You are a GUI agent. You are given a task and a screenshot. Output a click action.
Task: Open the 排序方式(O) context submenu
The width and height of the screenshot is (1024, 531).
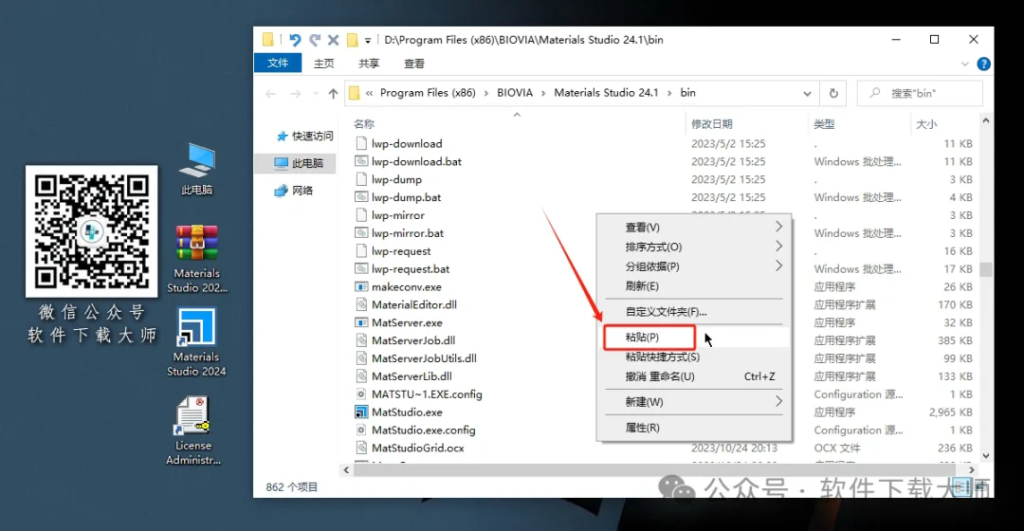tap(694, 247)
